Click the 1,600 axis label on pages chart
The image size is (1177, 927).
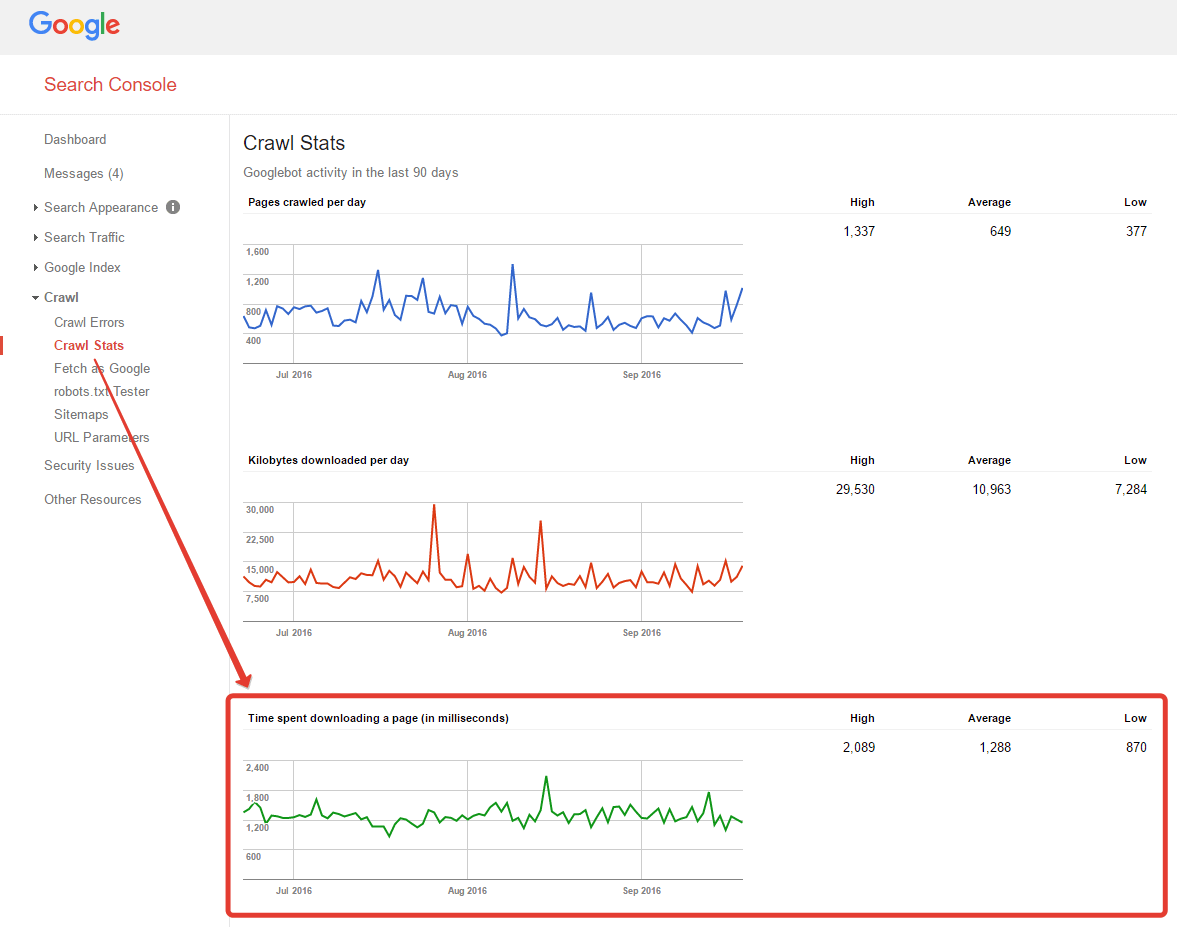point(257,252)
